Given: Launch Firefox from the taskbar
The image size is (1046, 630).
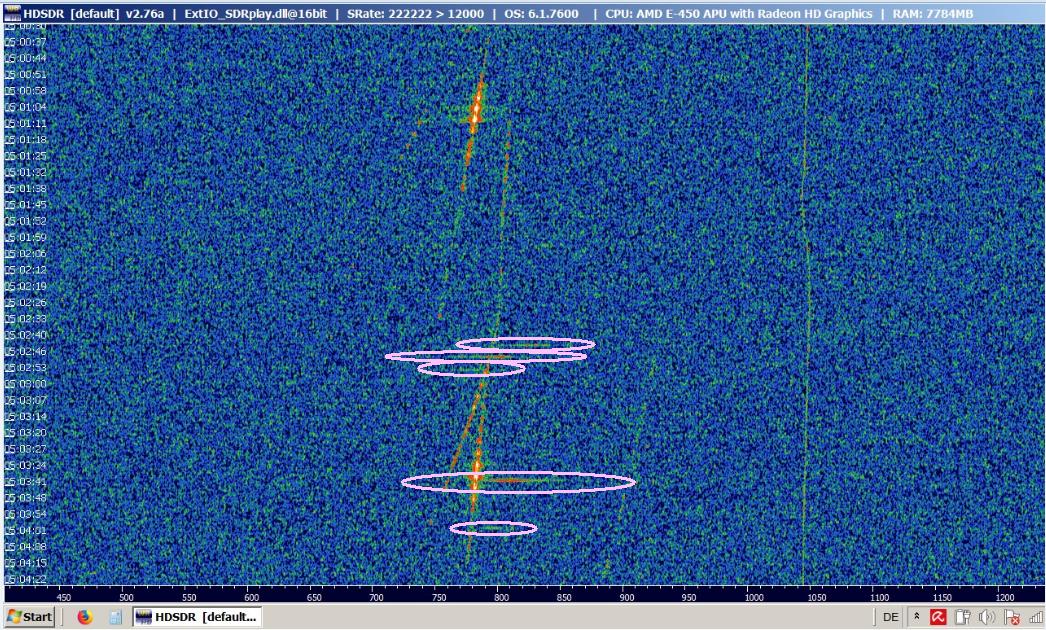Looking at the screenshot, I should (x=84, y=617).
